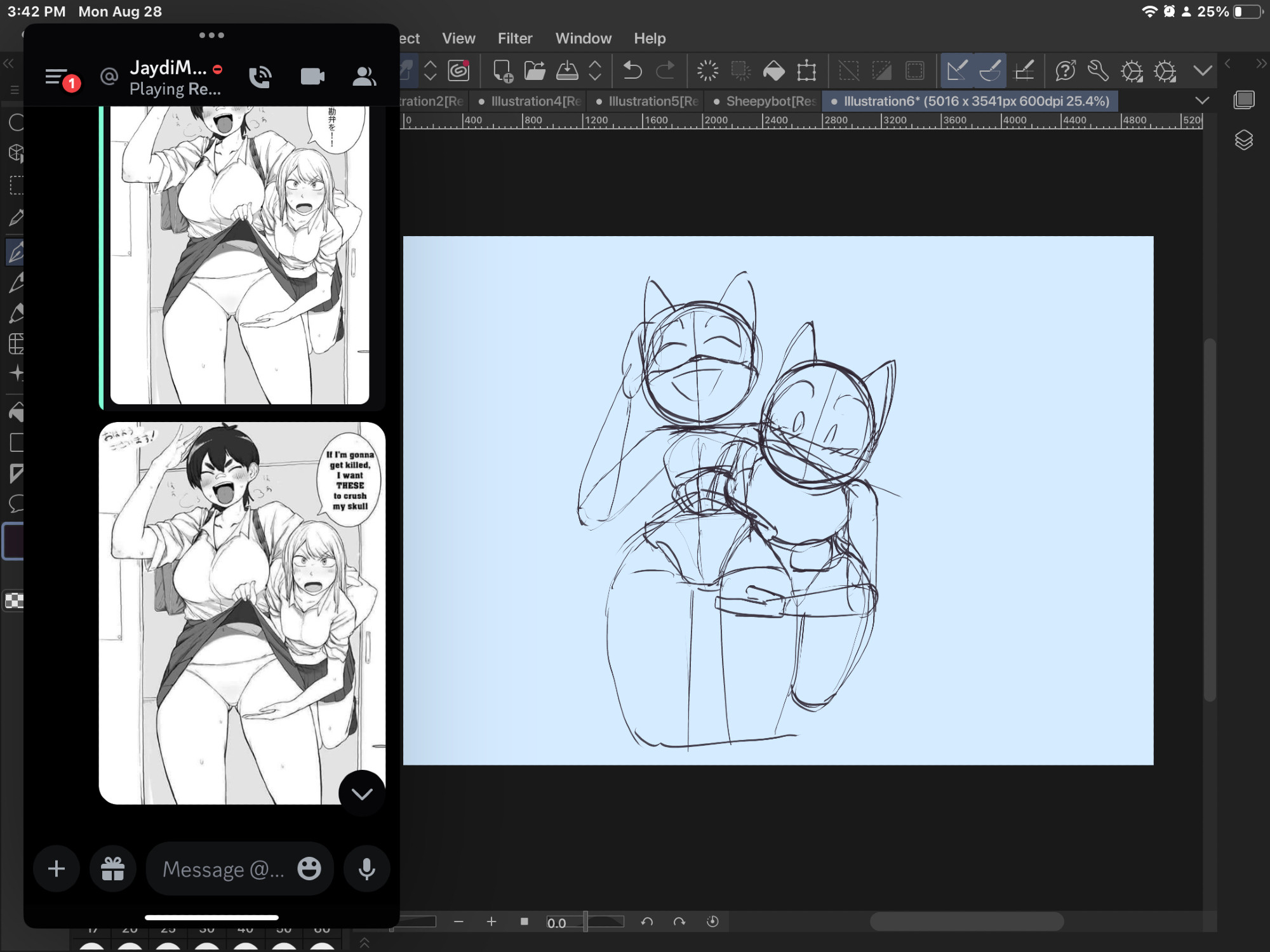Image resolution: width=1270 pixels, height=952 pixels.
Task: Click the Fill paint bucket icon
Action: pyautogui.click(x=773, y=70)
